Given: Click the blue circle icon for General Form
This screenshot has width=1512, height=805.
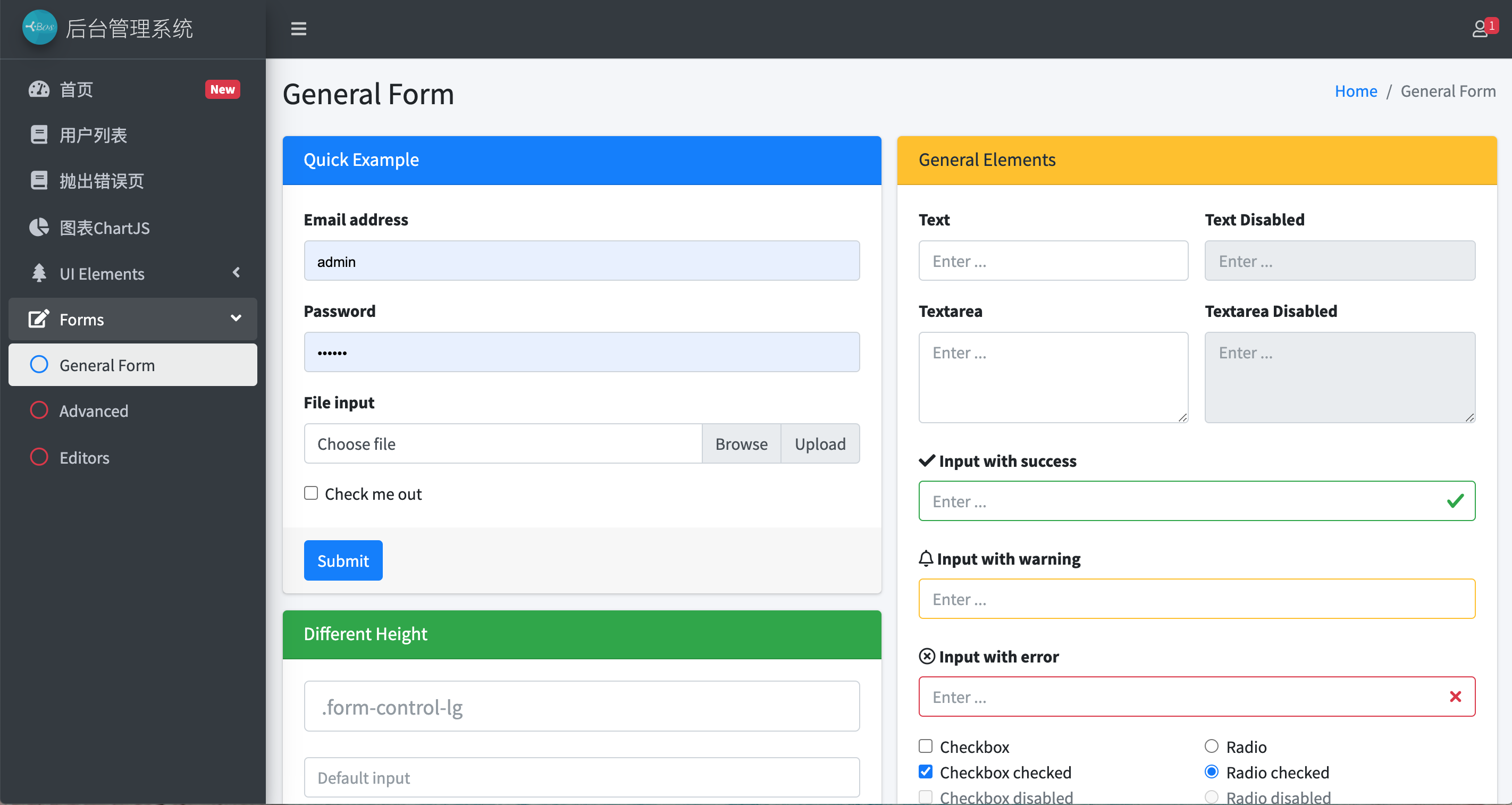Looking at the screenshot, I should click(x=39, y=365).
